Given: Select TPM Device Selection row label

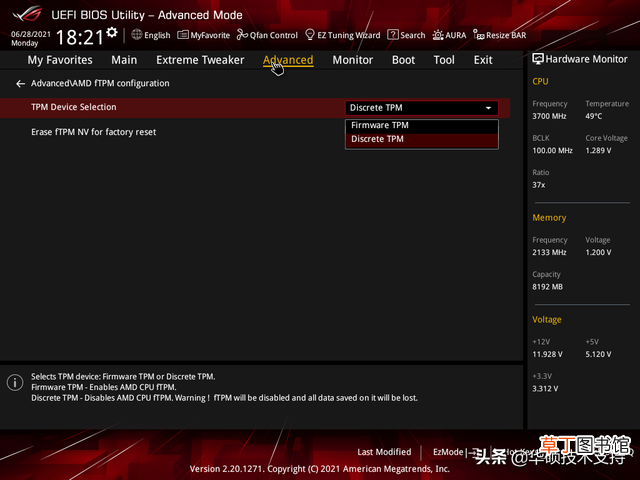Looking at the screenshot, I should pos(74,107).
